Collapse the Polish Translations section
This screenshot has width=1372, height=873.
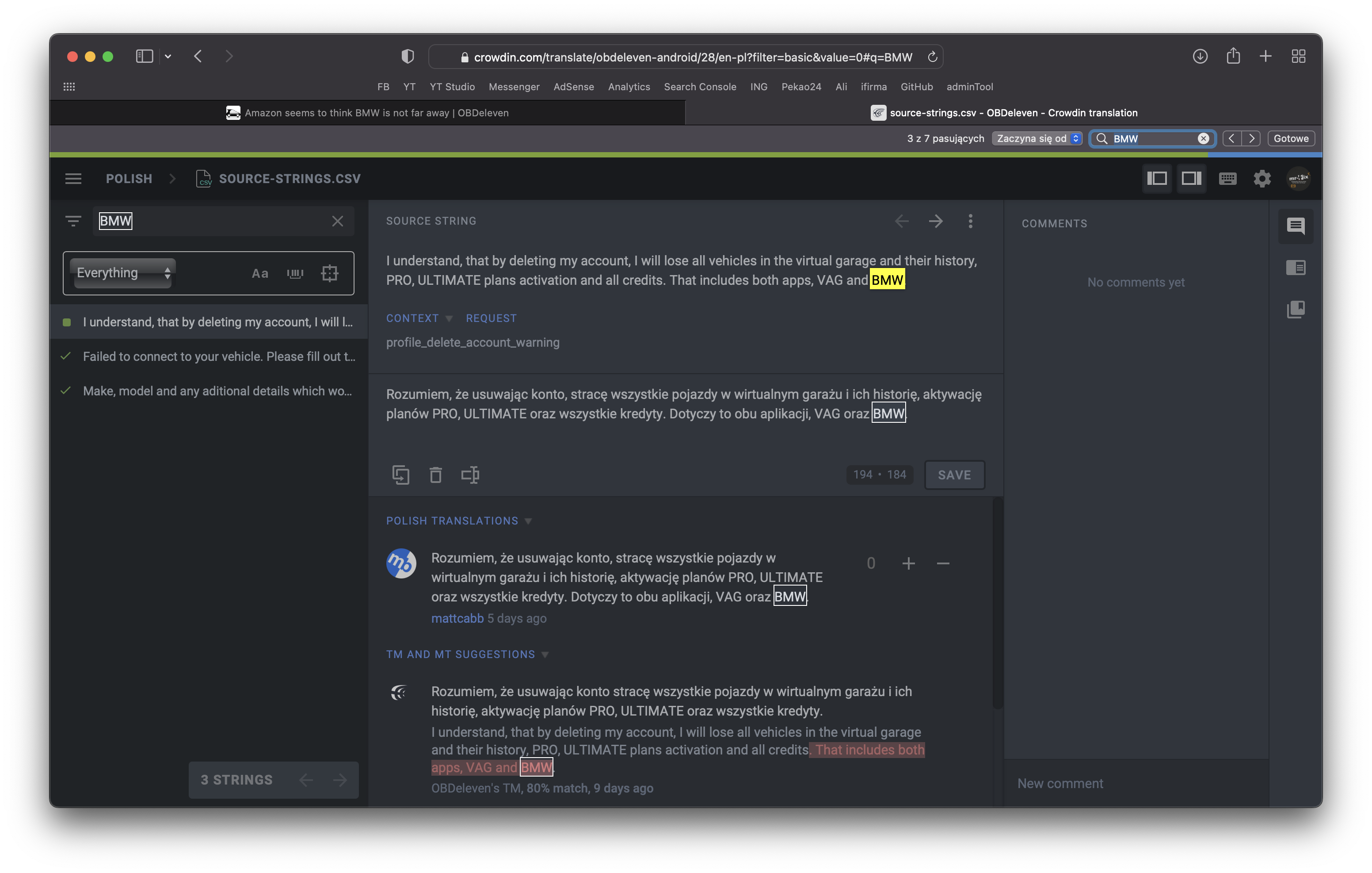pyautogui.click(x=459, y=521)
